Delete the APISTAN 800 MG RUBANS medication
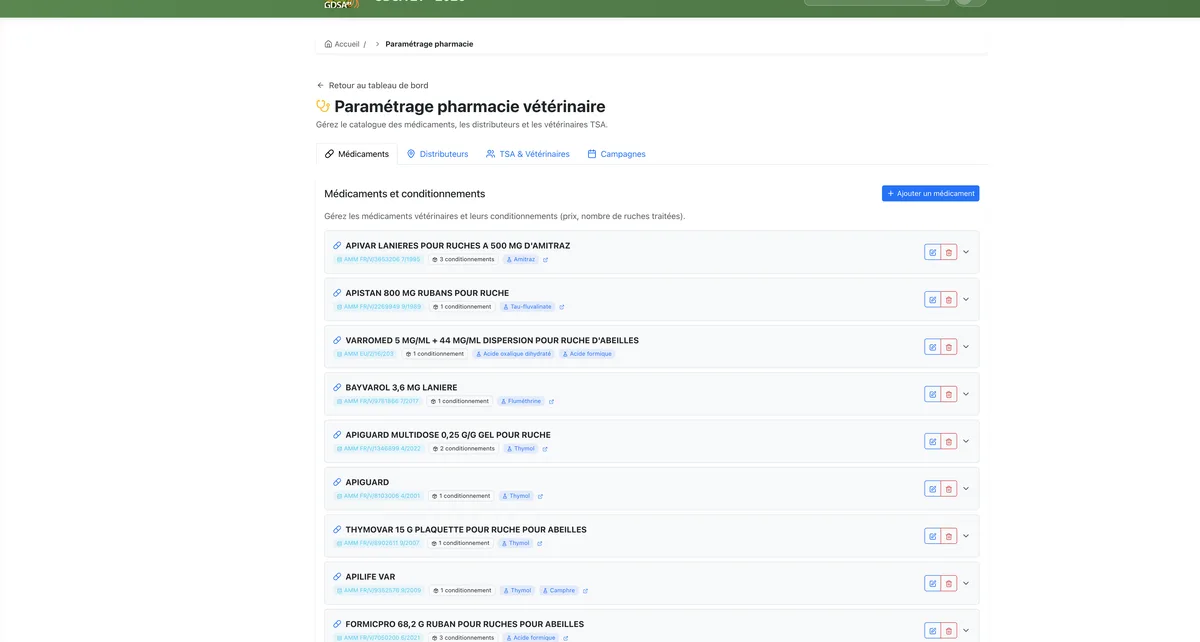The height and width of the screenshot is (642, 1200). (x=947, y=298)
